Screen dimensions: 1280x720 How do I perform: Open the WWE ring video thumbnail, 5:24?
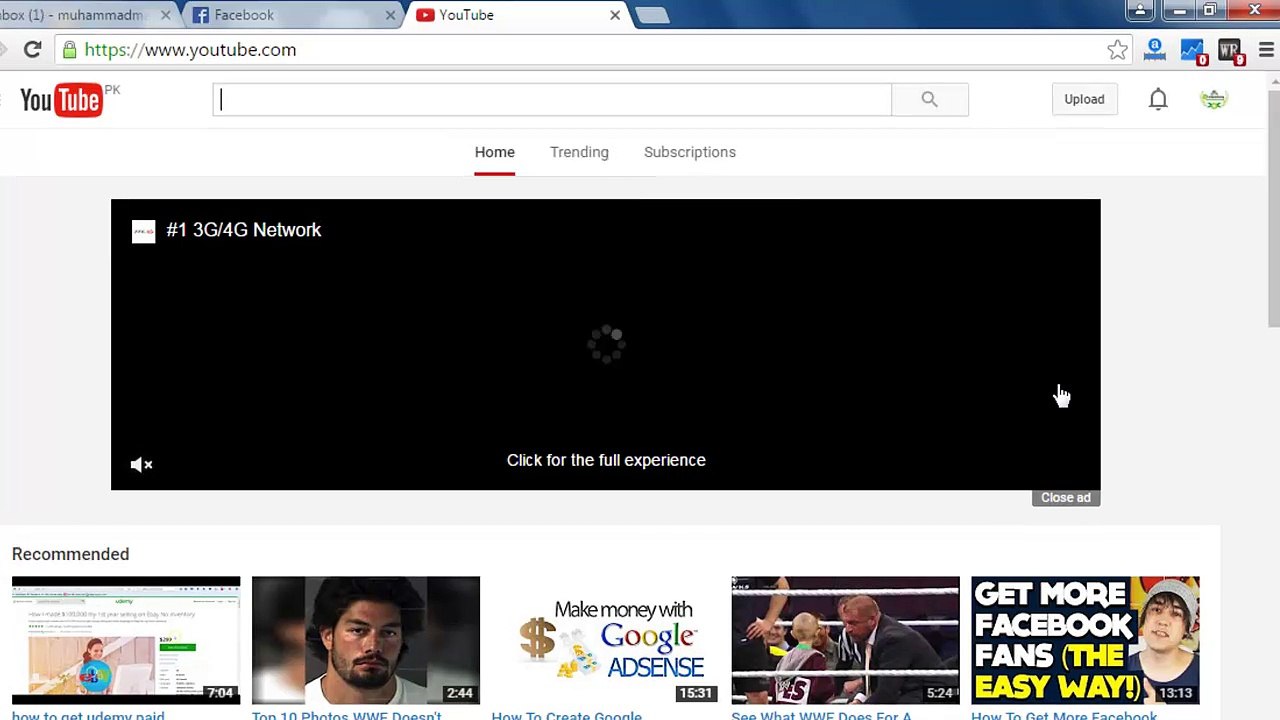(x=845, y=640)
